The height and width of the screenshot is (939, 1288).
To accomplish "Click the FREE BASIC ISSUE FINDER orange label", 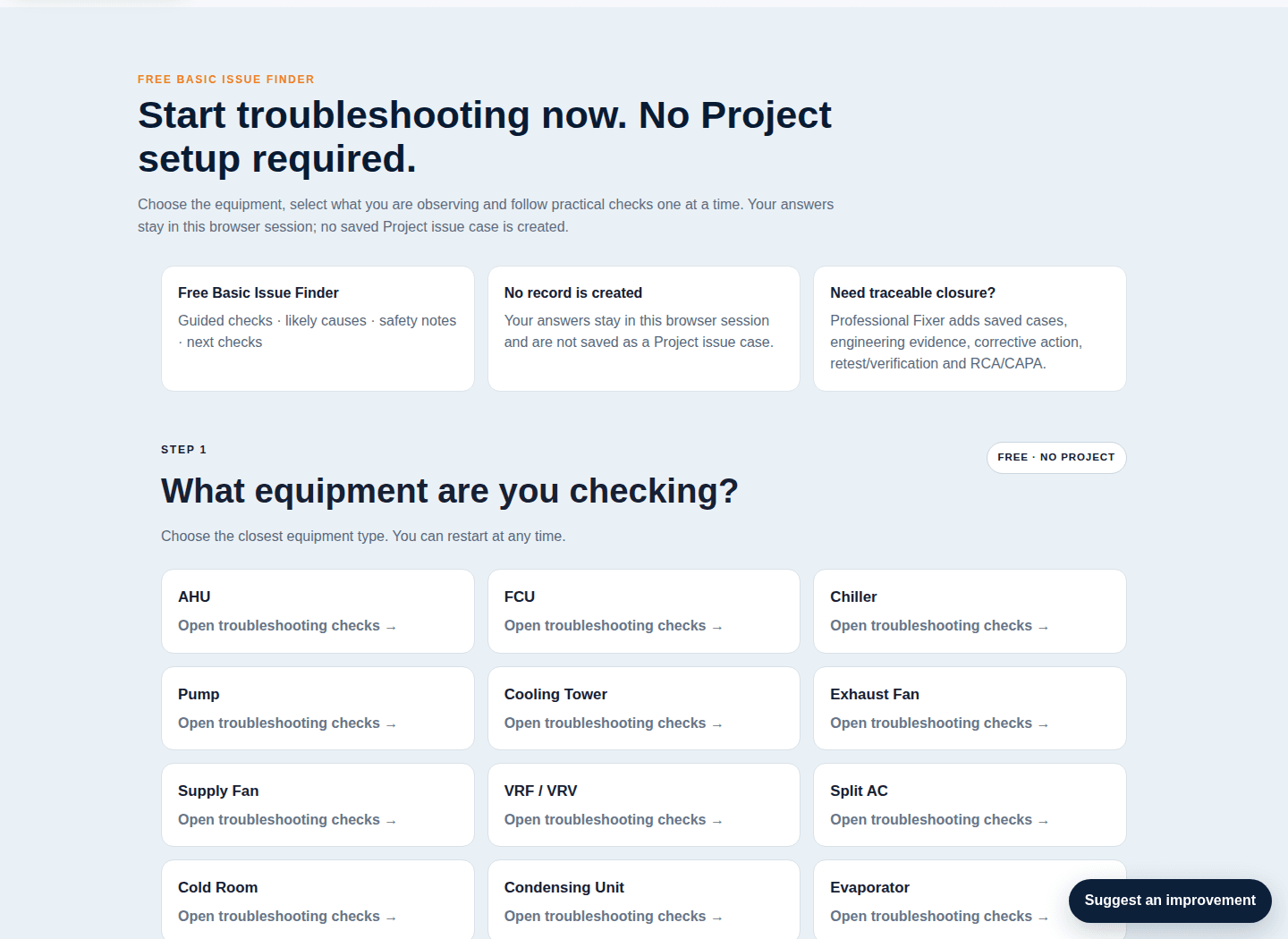I will 226,80.
